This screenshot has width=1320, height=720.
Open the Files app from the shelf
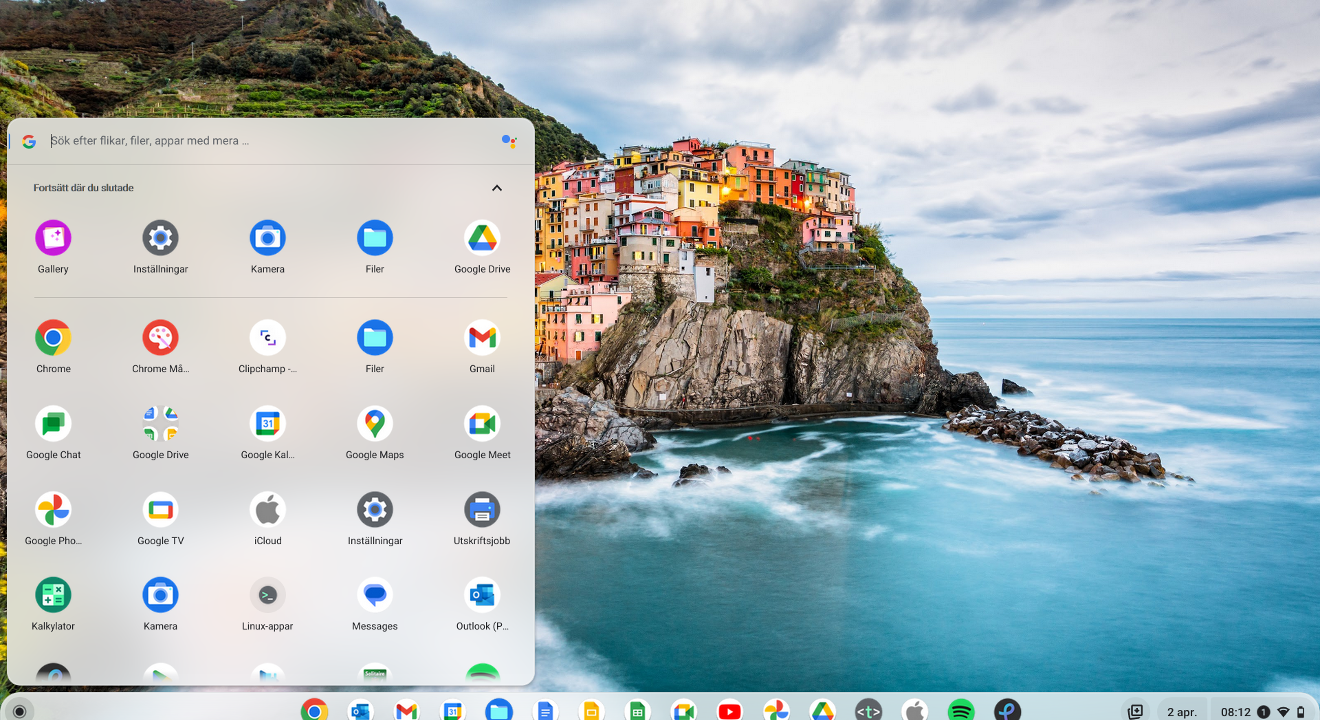pos(499,711)
